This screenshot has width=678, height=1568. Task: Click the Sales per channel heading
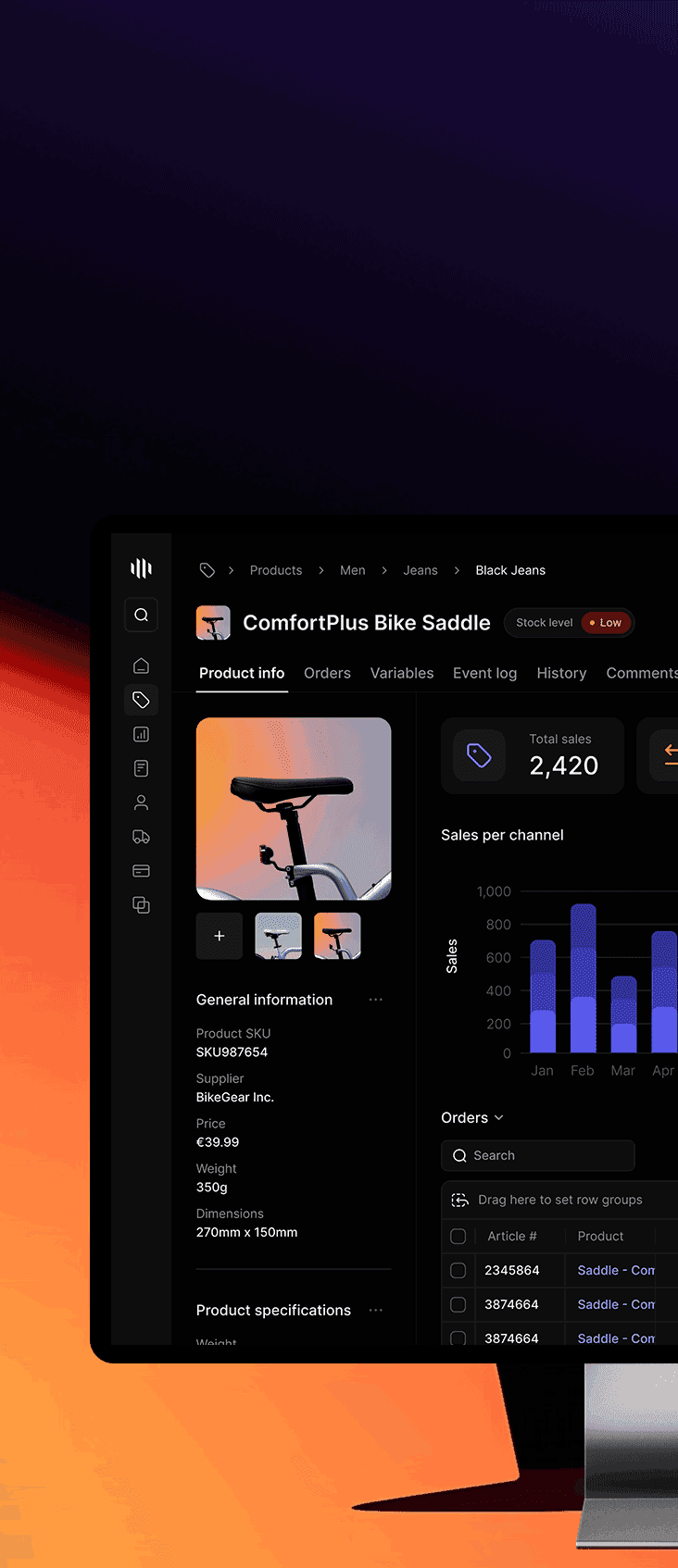[x=502, y=835]
